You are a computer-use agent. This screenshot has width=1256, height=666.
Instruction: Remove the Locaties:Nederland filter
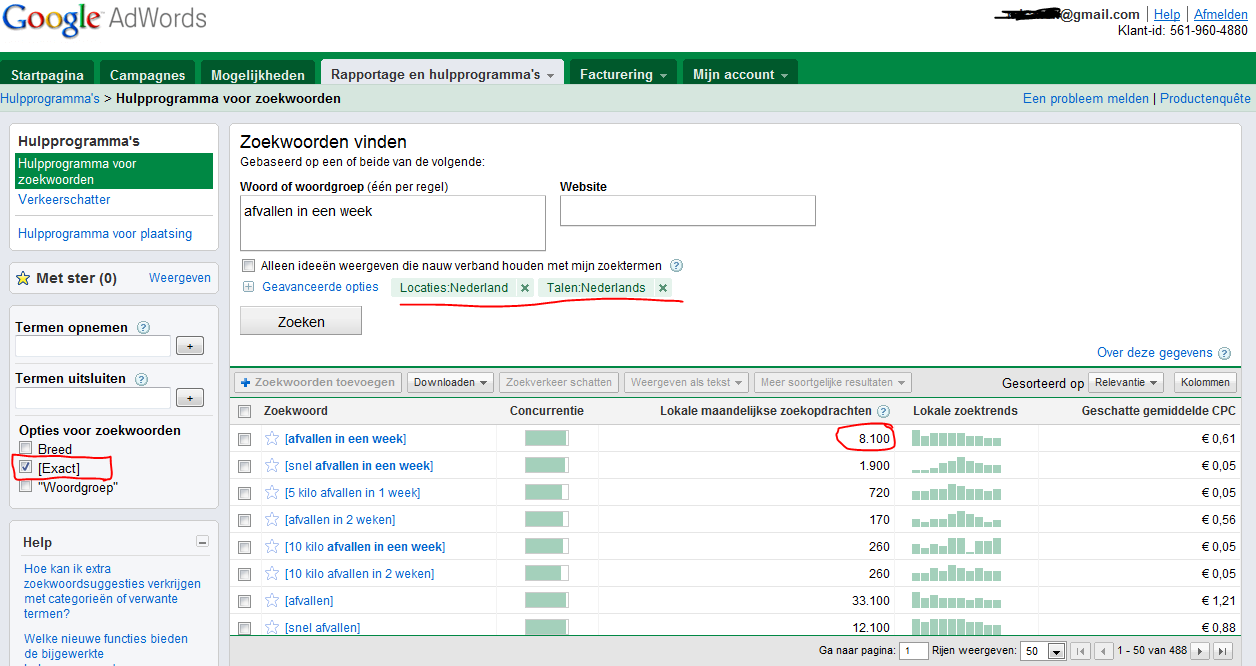point(525,288)
